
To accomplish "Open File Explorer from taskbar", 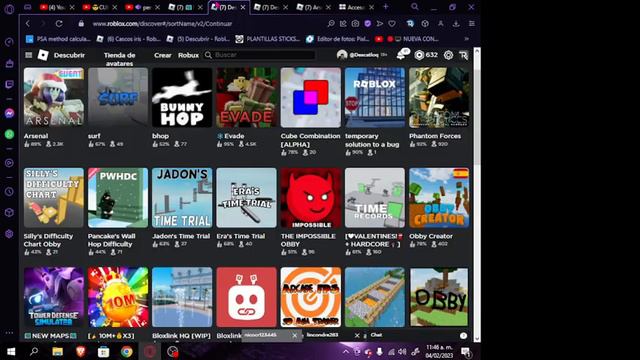I will 58,351.
